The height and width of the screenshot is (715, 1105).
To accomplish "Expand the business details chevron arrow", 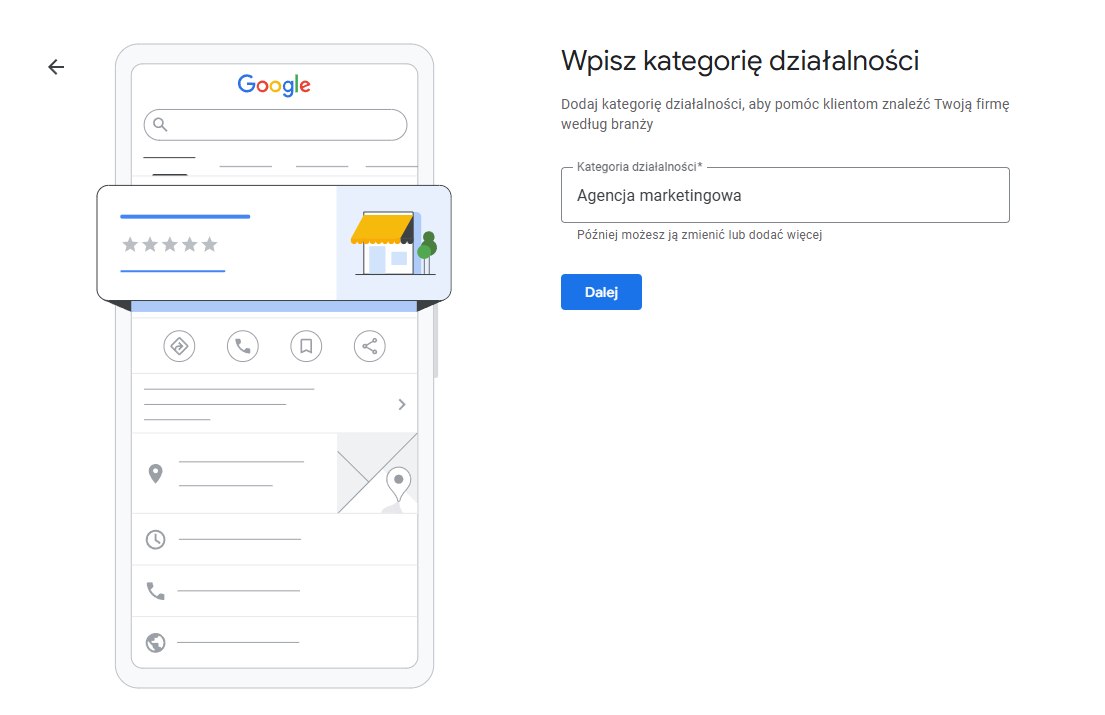I will [x=402, y=404].
